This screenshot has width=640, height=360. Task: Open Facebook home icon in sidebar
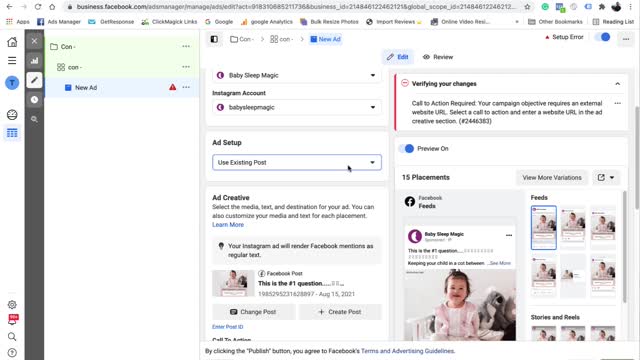coord(12,42)
